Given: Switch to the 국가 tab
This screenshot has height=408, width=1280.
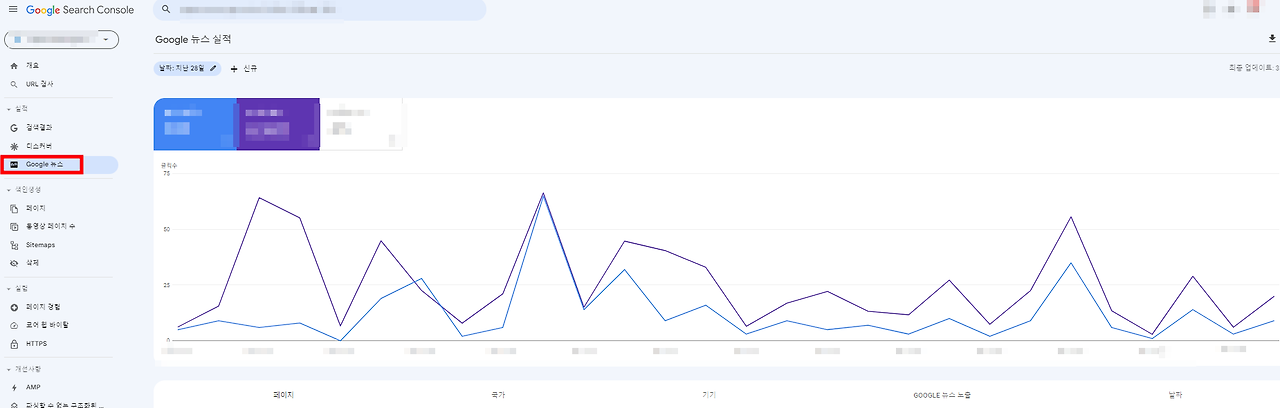Looking at the screenshot, I should 498,395.
